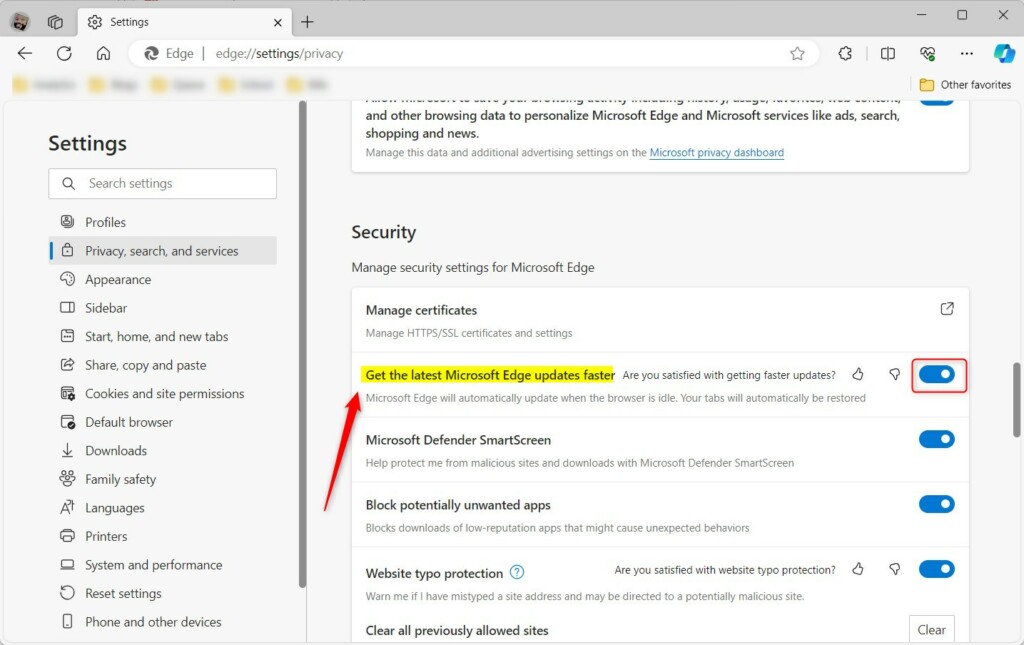Open the Settings and more ellipsis menu

coord(967,54)
